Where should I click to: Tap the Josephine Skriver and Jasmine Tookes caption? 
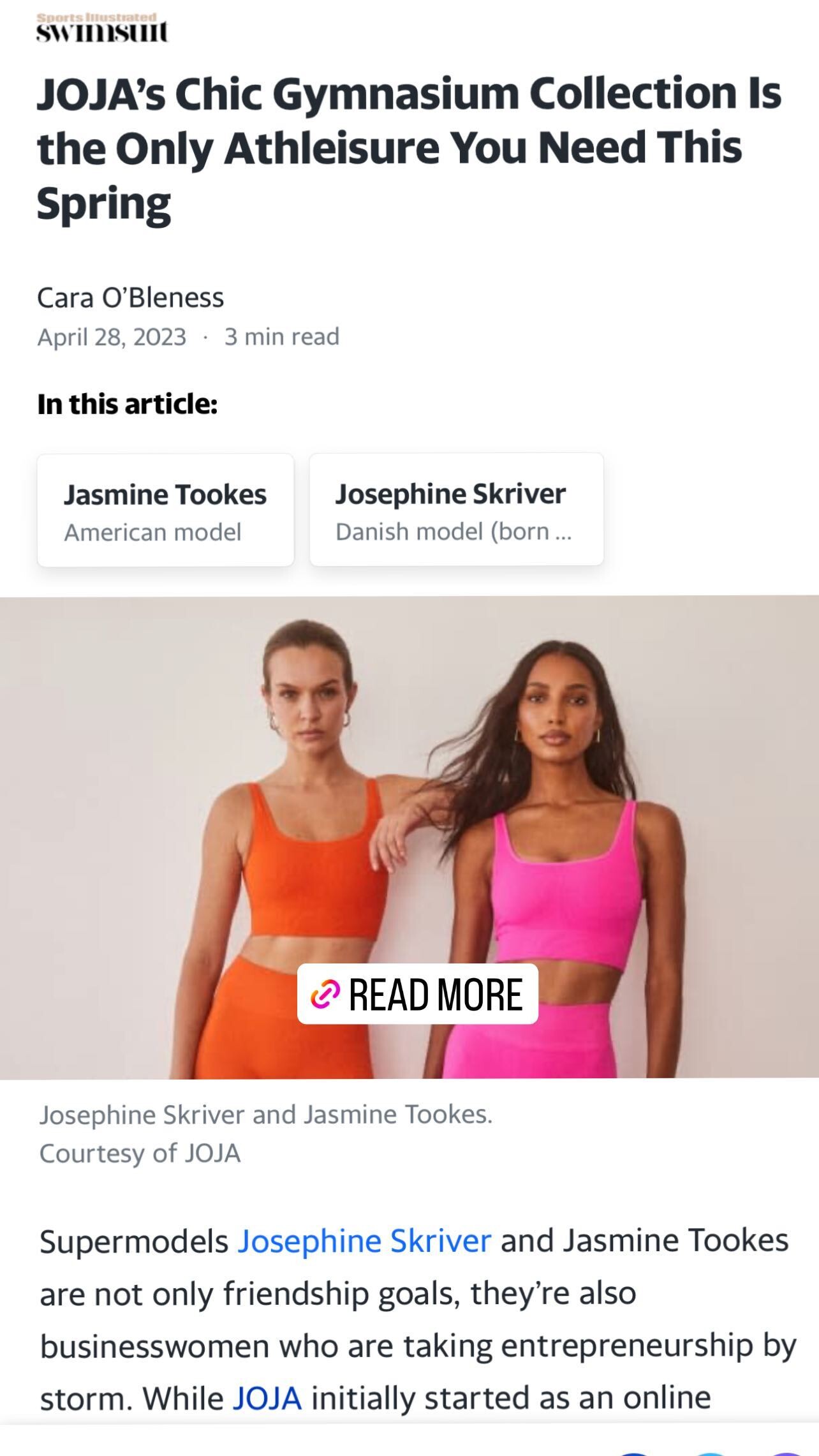266,1115
